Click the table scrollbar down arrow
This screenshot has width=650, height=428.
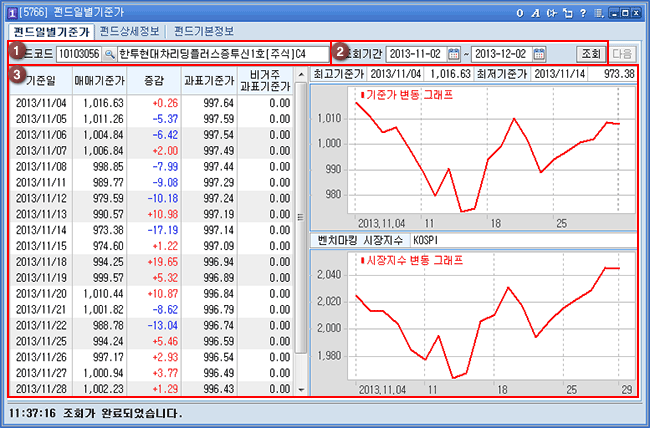coord(302,389)
